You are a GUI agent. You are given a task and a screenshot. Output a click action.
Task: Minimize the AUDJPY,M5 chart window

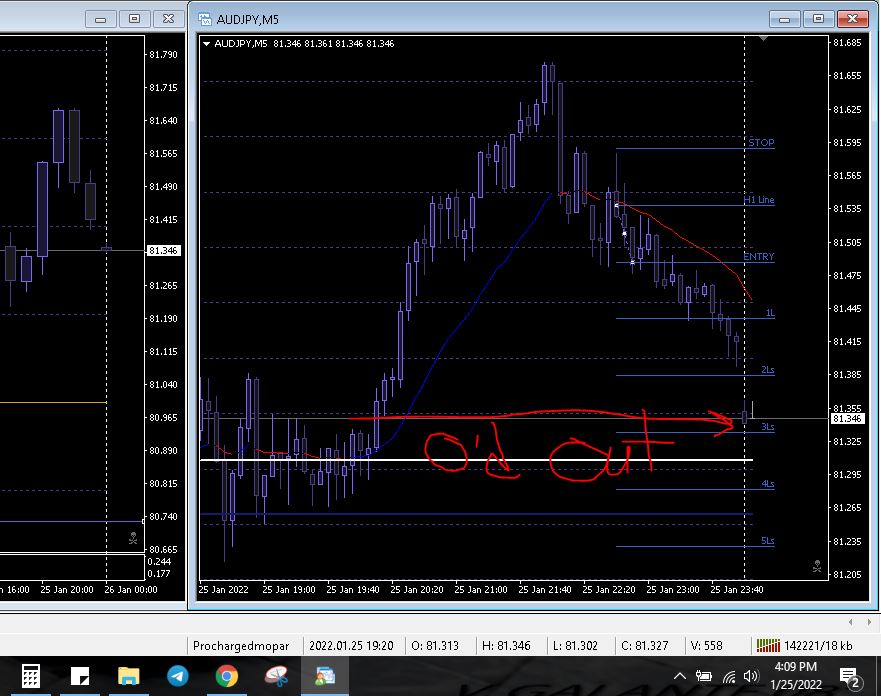click(785, 19)
